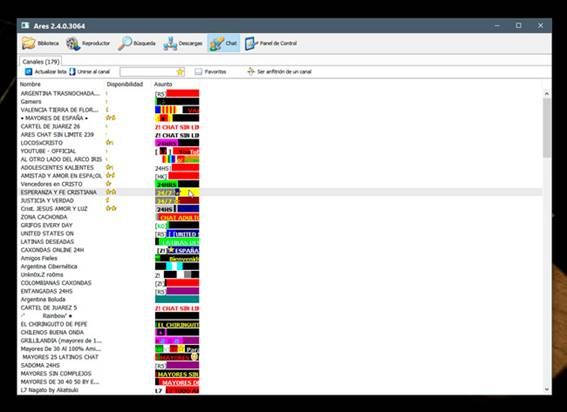Select EL CHIRINGUITO DE PEPE channel
Image resolution: width=567 pixels, height=412 pixels.
[54, 324]
